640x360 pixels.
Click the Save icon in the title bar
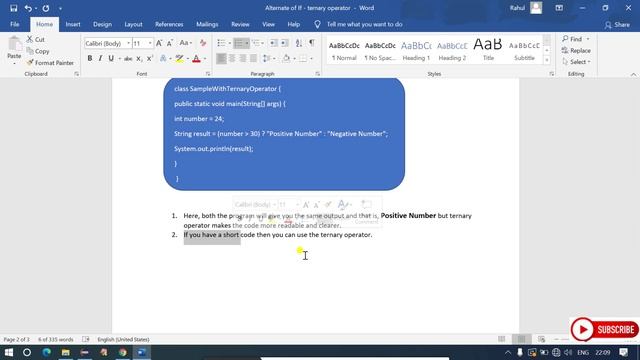click(13, 8)
